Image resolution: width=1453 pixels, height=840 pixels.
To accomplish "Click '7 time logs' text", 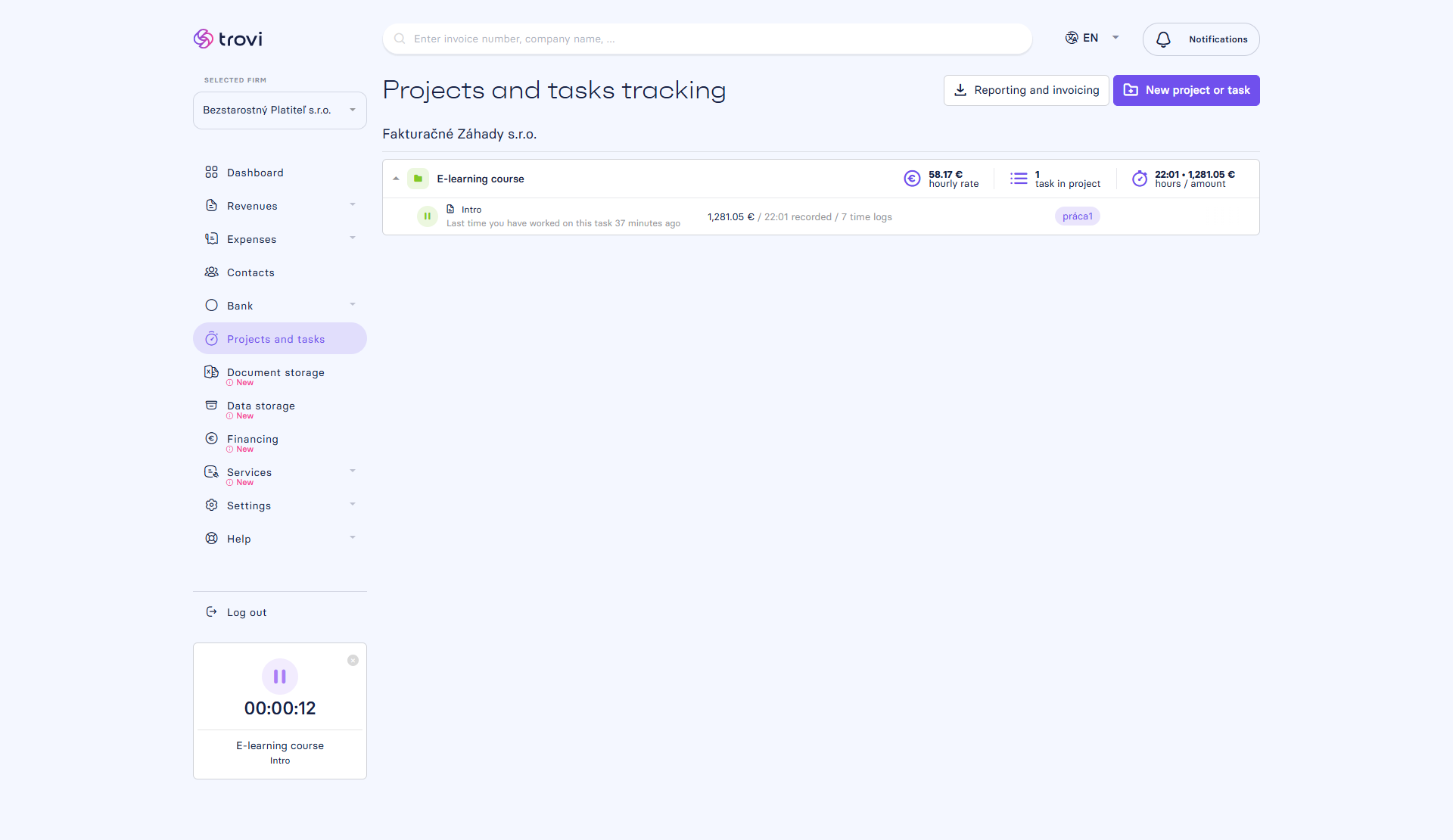I will click(867, 217).
